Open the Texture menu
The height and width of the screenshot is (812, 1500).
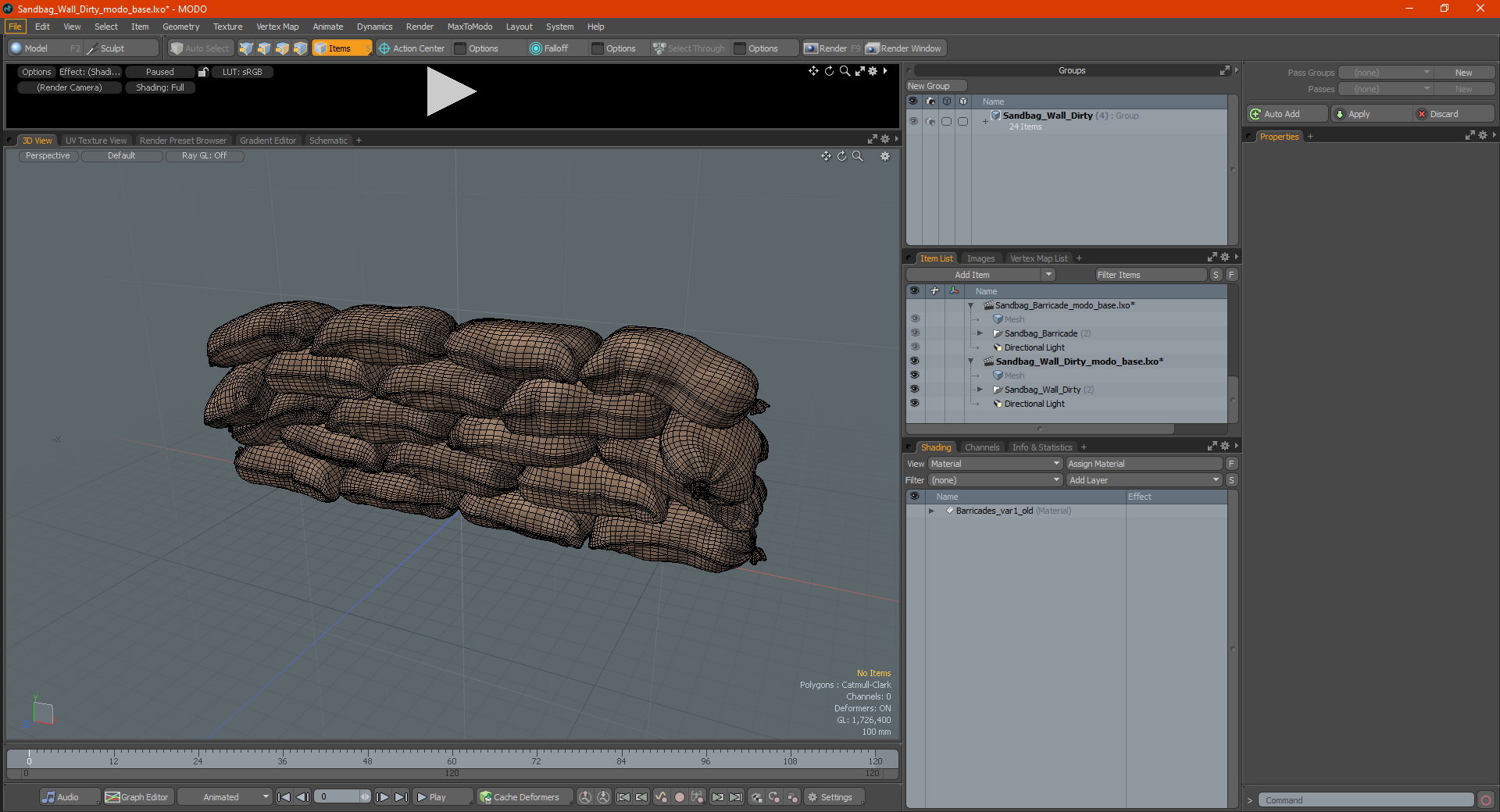tap(228, 27)
